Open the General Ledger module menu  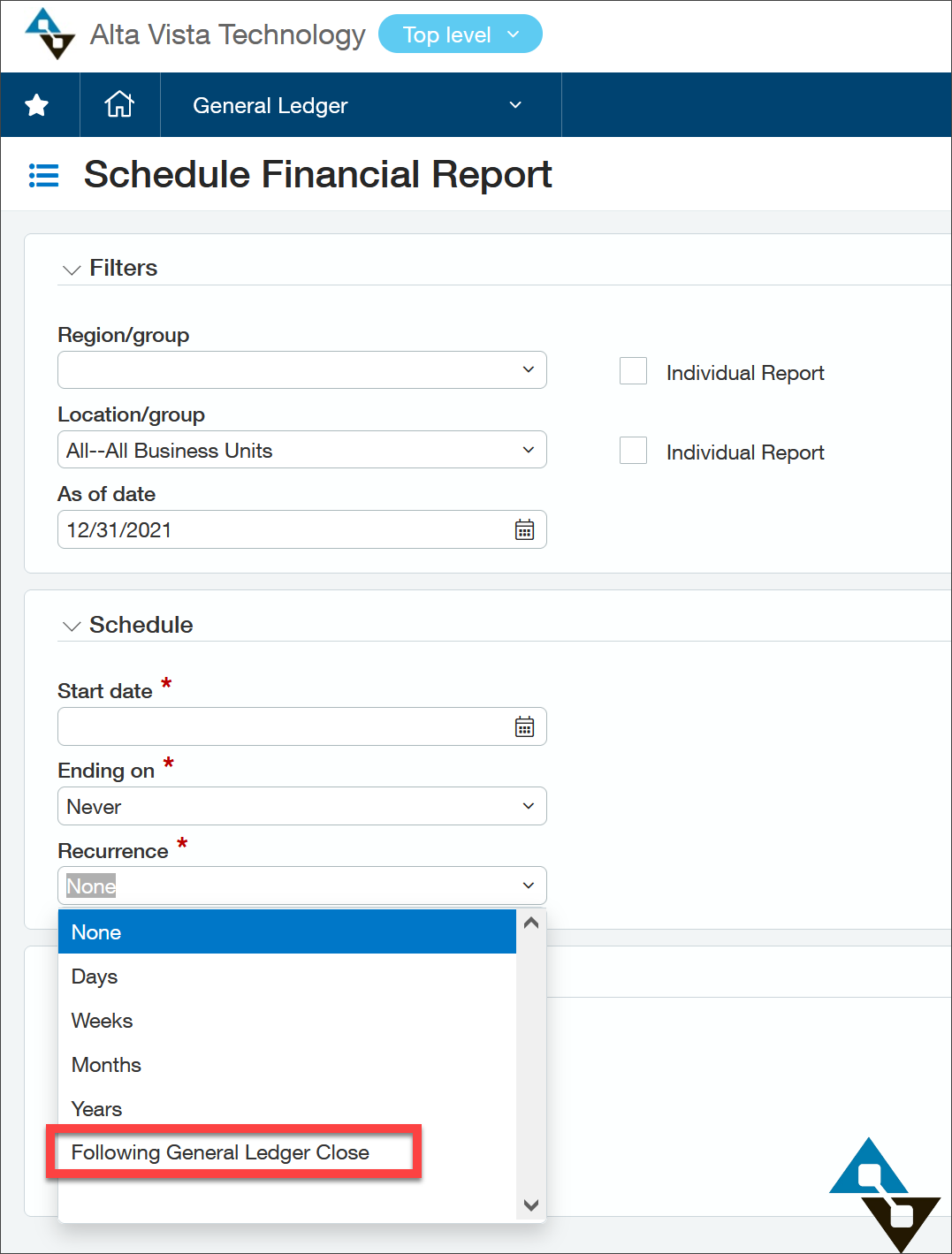[361, 105]
